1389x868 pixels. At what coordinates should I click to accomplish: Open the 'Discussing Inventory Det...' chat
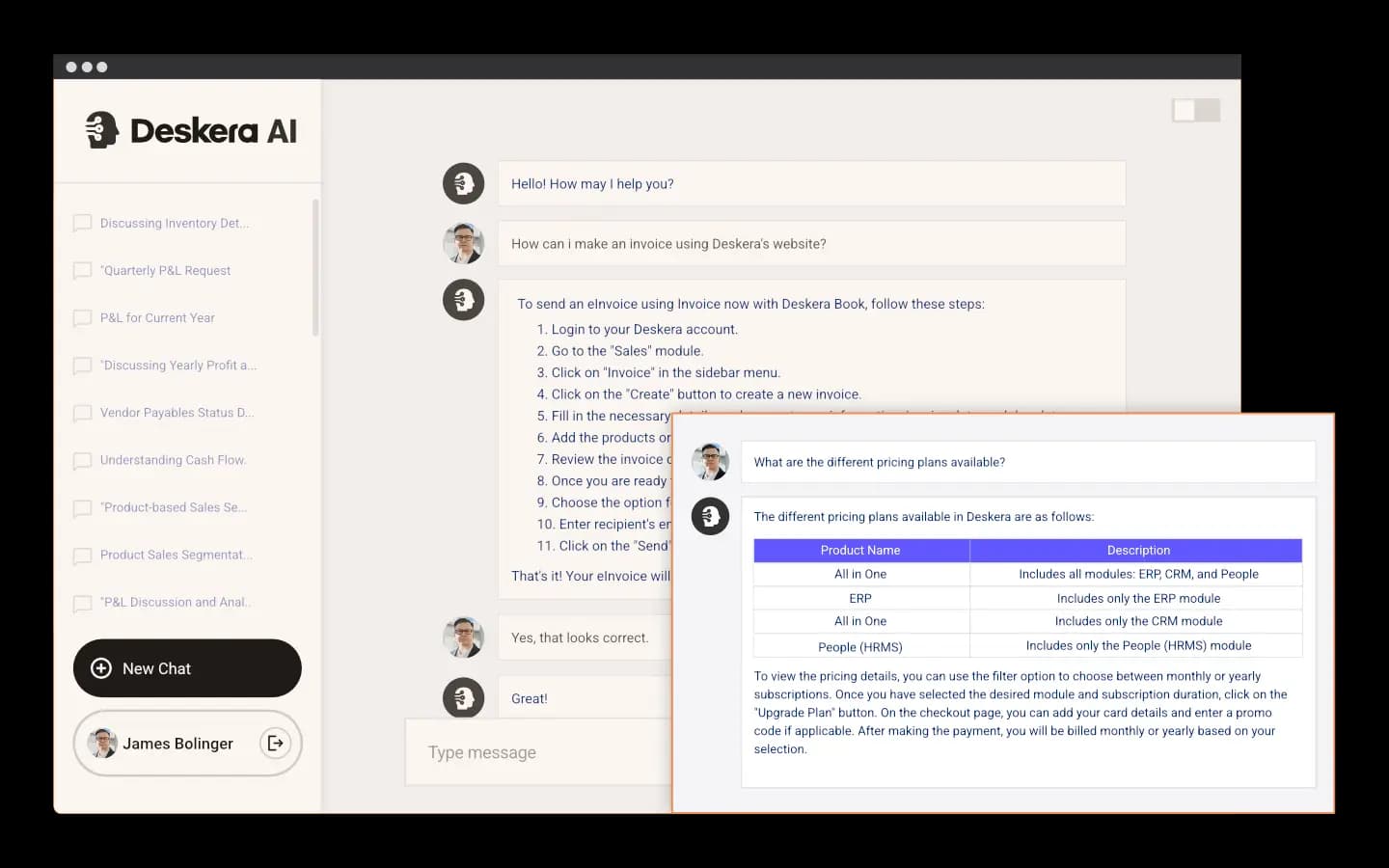pyautogui.click(x=175, y=223)
